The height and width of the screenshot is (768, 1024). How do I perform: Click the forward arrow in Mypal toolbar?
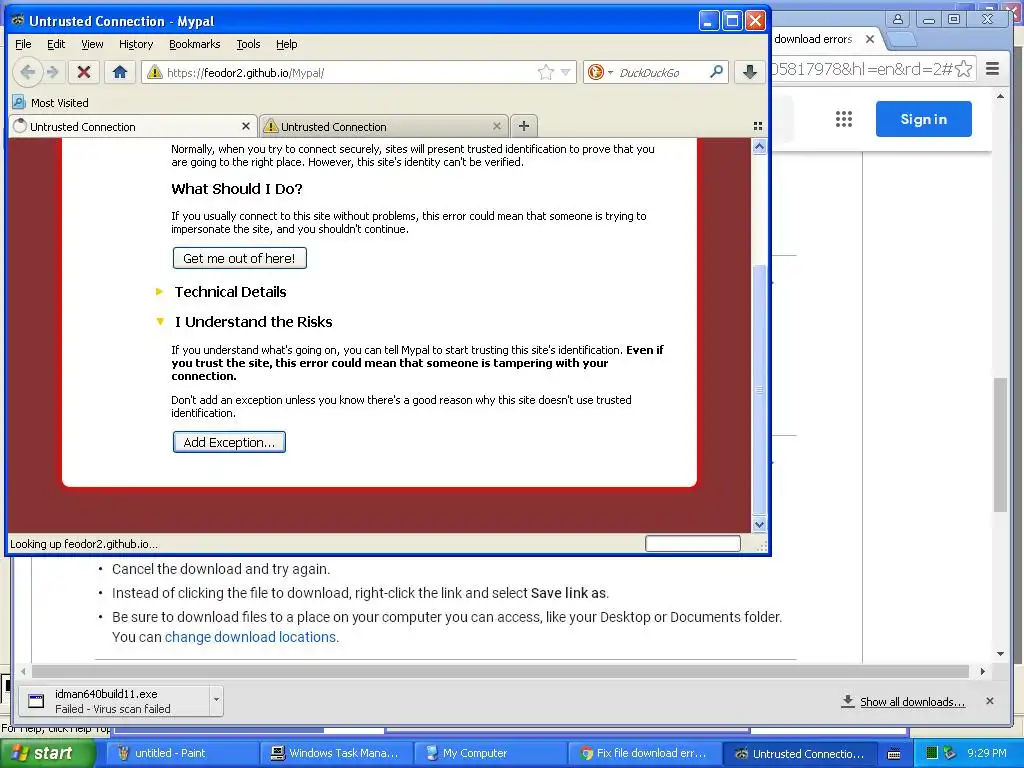(x=54, y=72)
